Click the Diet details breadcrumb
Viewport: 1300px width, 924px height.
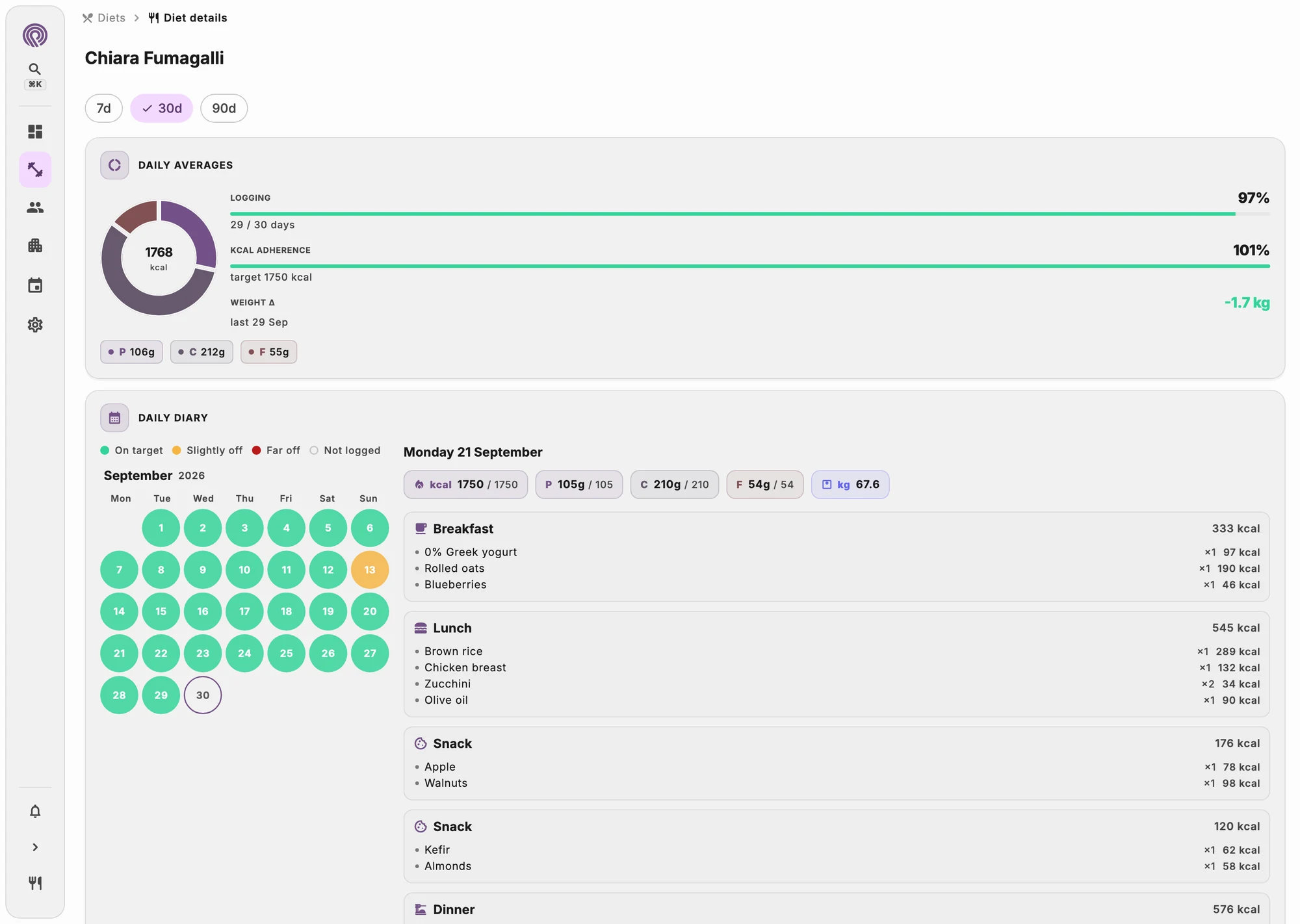(188, 18)
